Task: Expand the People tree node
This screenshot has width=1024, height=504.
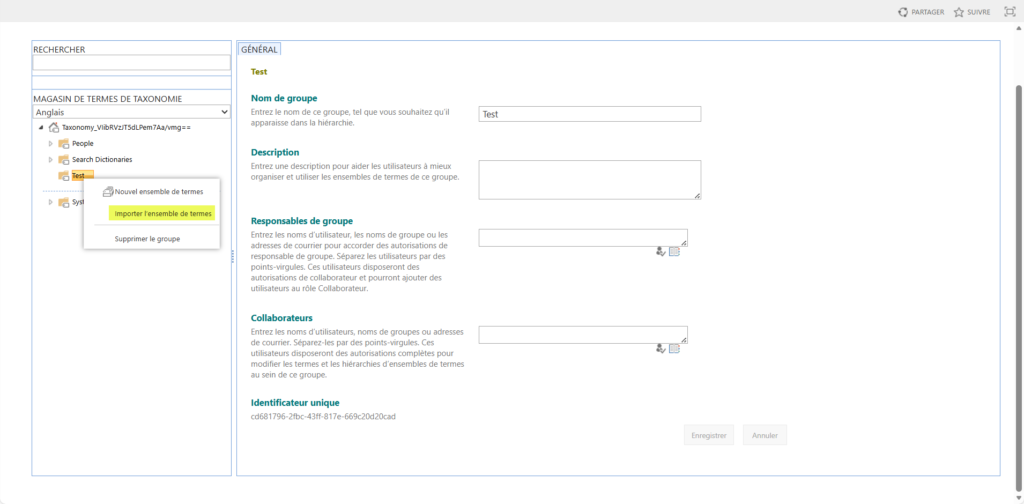Action: [51, 144]
